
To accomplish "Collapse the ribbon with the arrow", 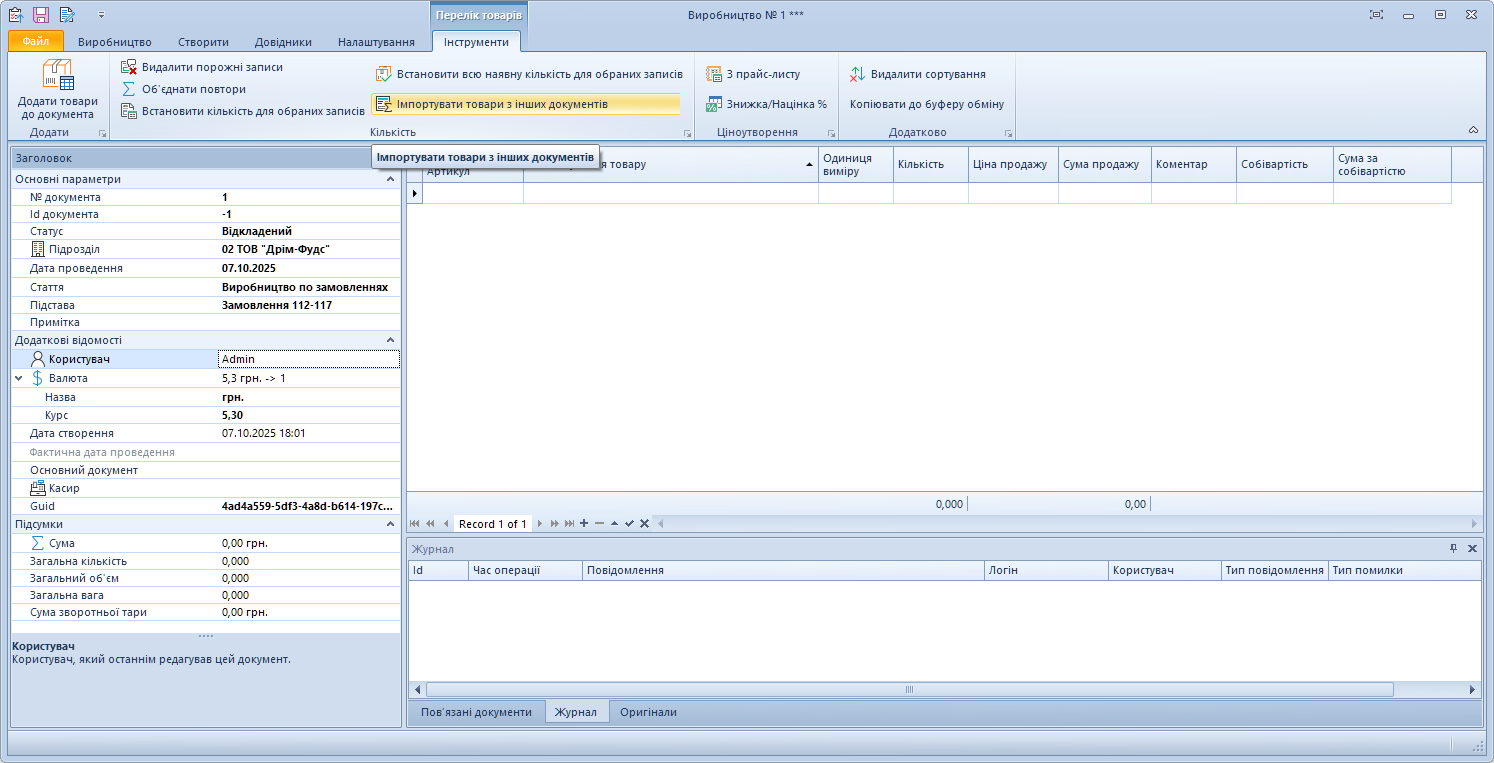I will pos(1473,130).
